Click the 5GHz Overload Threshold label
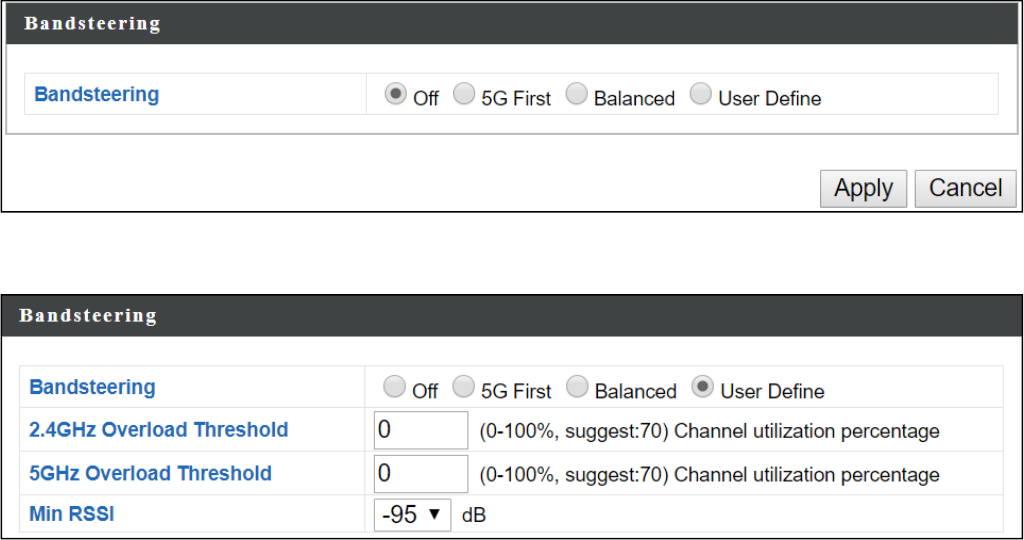Viewport: 1024px width, 540px height. [x=150, y=473]
